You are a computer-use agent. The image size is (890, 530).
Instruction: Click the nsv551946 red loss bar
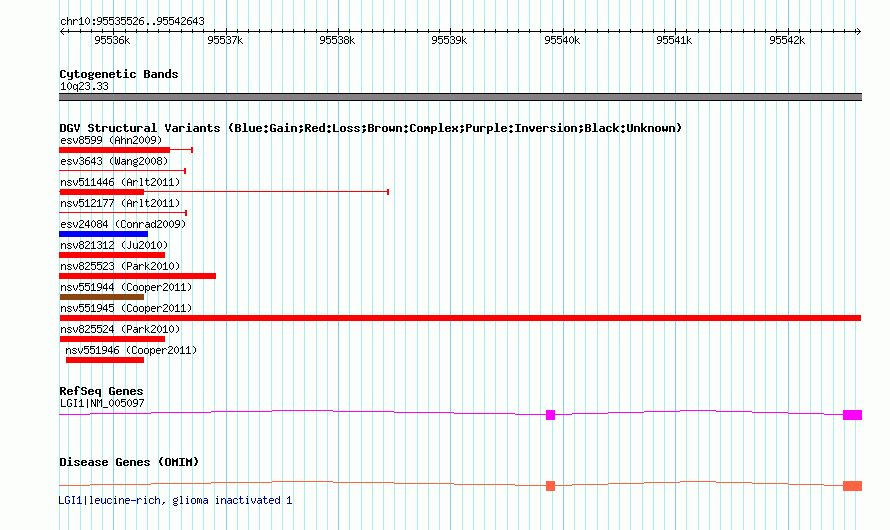[105, 360]
